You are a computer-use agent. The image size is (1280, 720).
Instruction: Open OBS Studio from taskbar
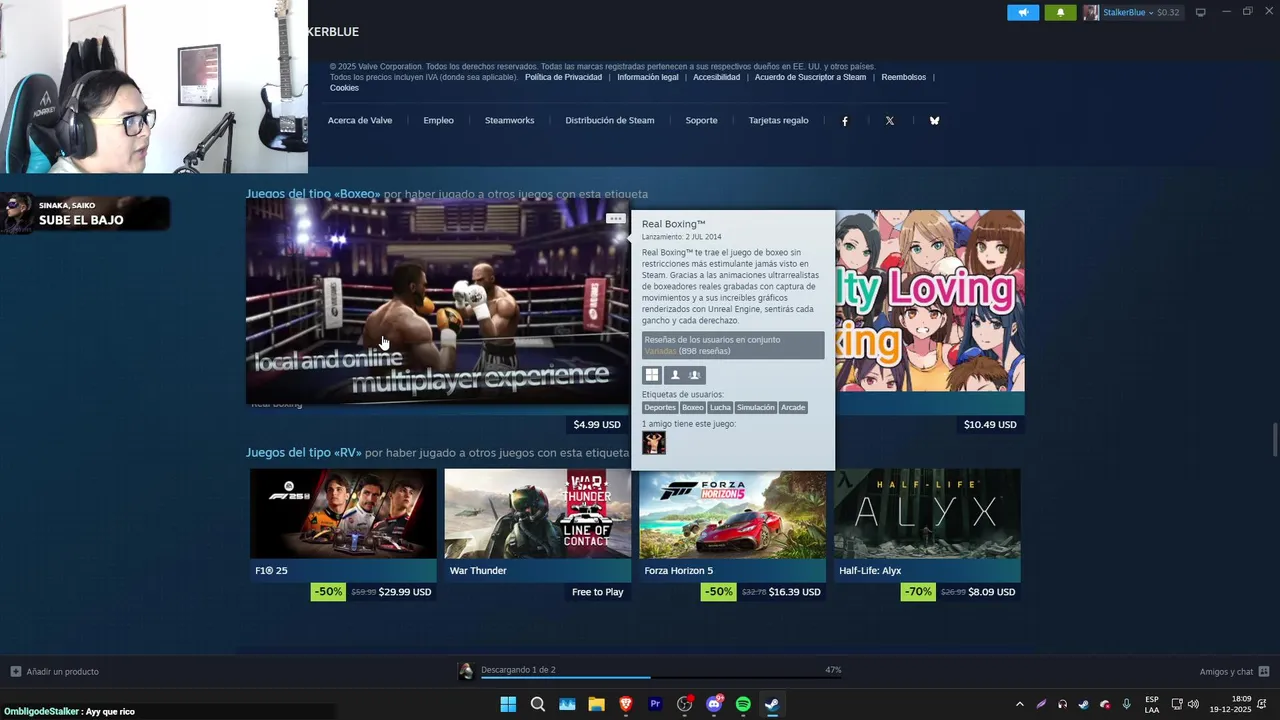(685, 704)
